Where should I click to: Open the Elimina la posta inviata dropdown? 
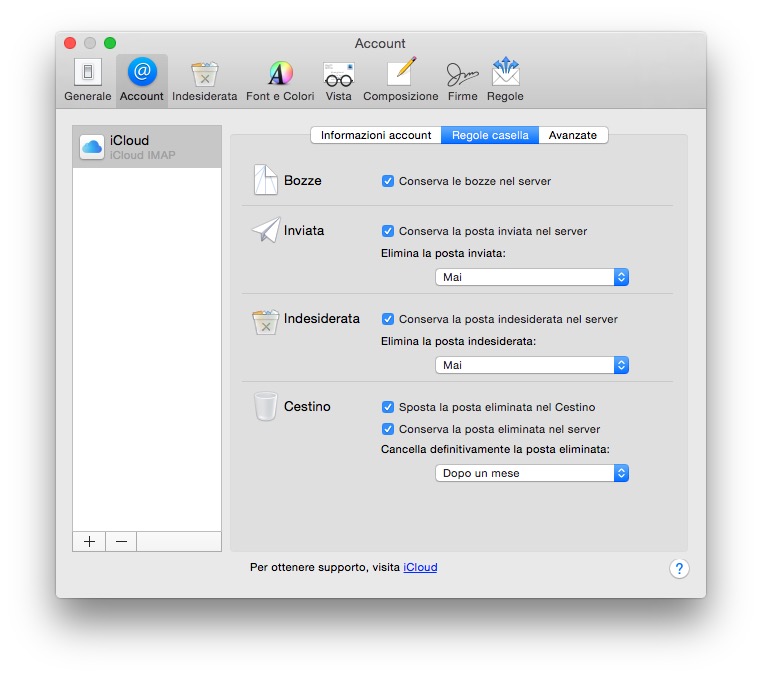pyautogui.click(x=532, y=277)
